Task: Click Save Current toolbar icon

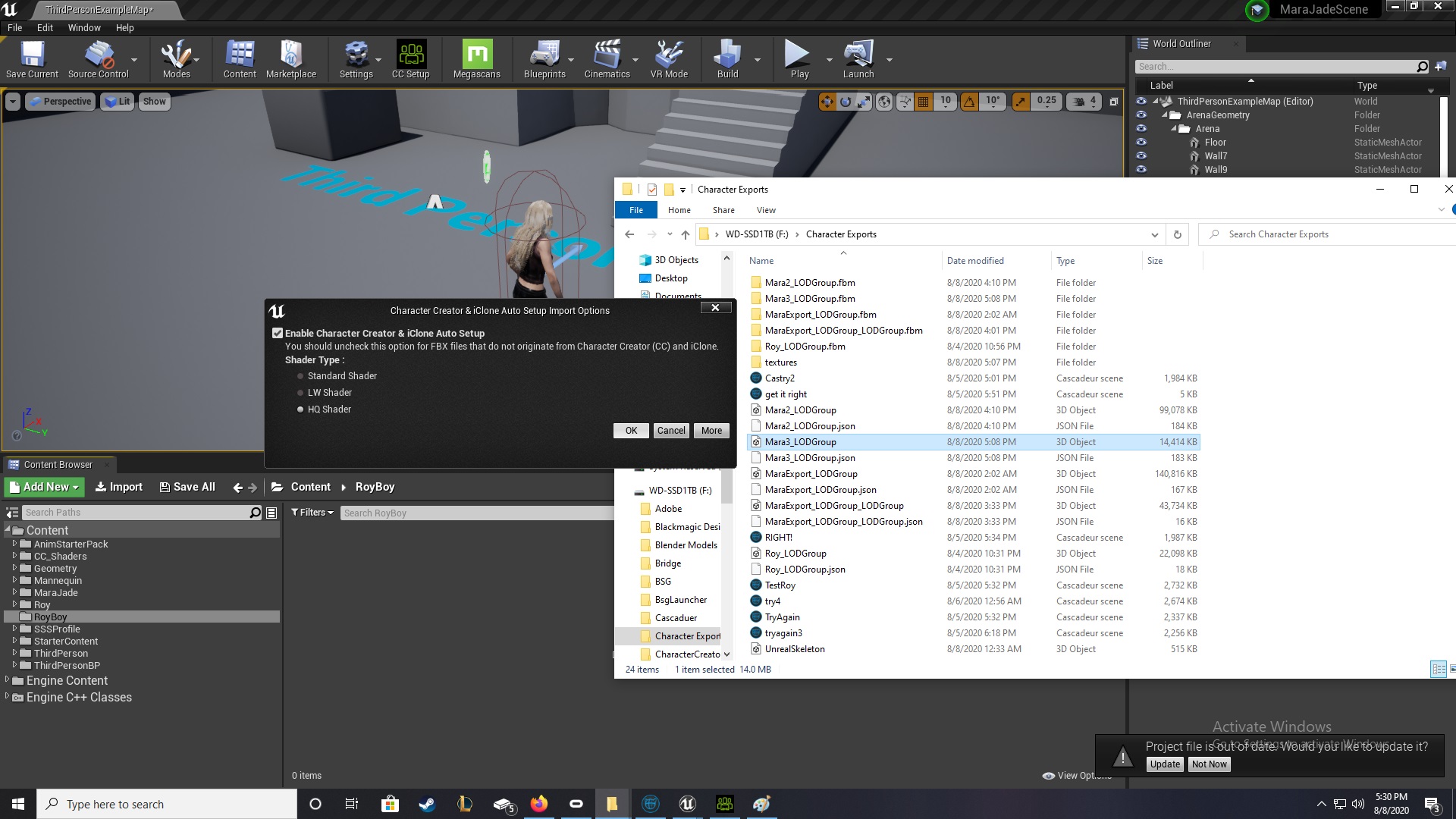Action: [x=32, y=59]
